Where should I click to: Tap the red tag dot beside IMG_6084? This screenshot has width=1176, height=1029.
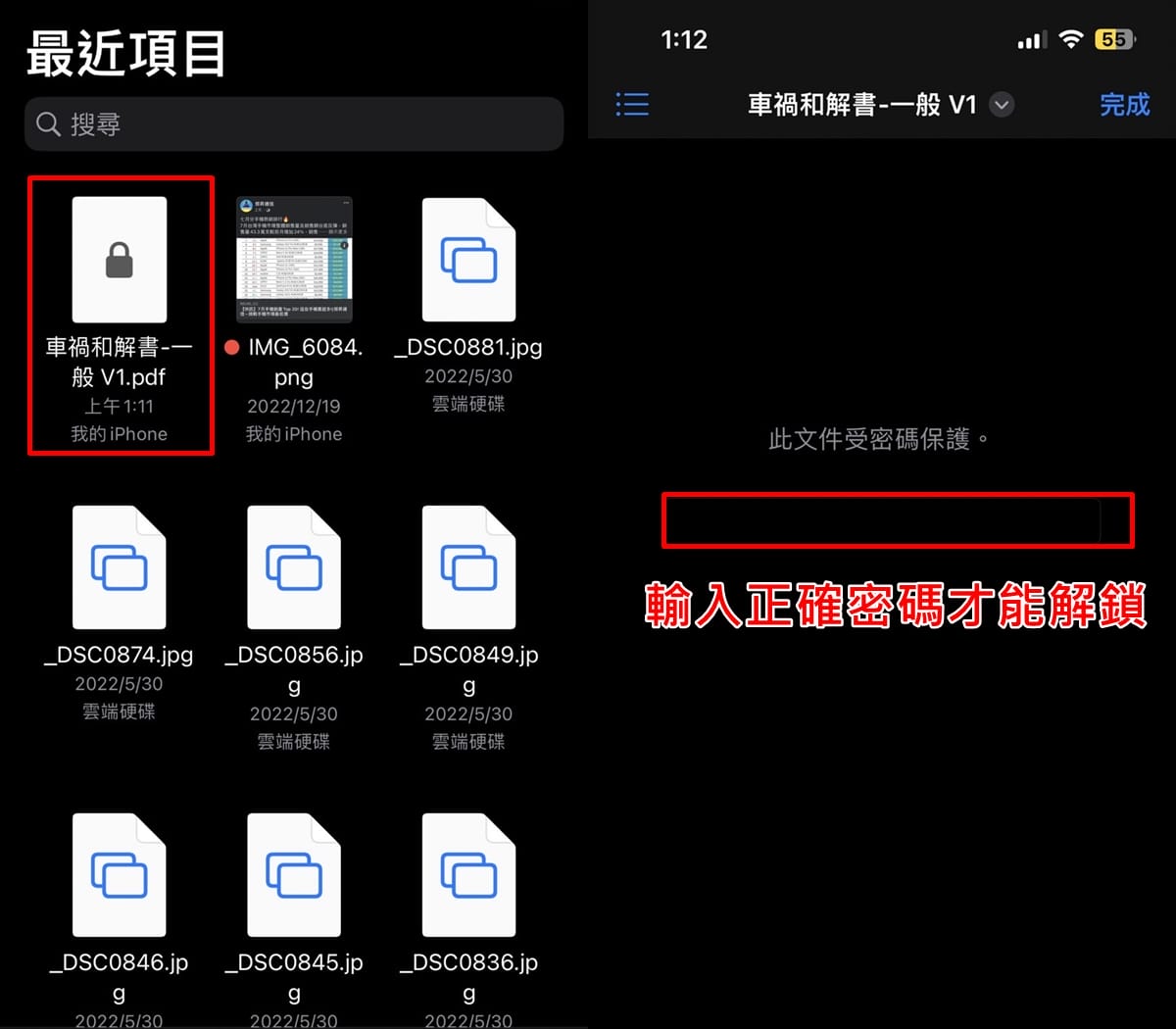click(232, 347)
